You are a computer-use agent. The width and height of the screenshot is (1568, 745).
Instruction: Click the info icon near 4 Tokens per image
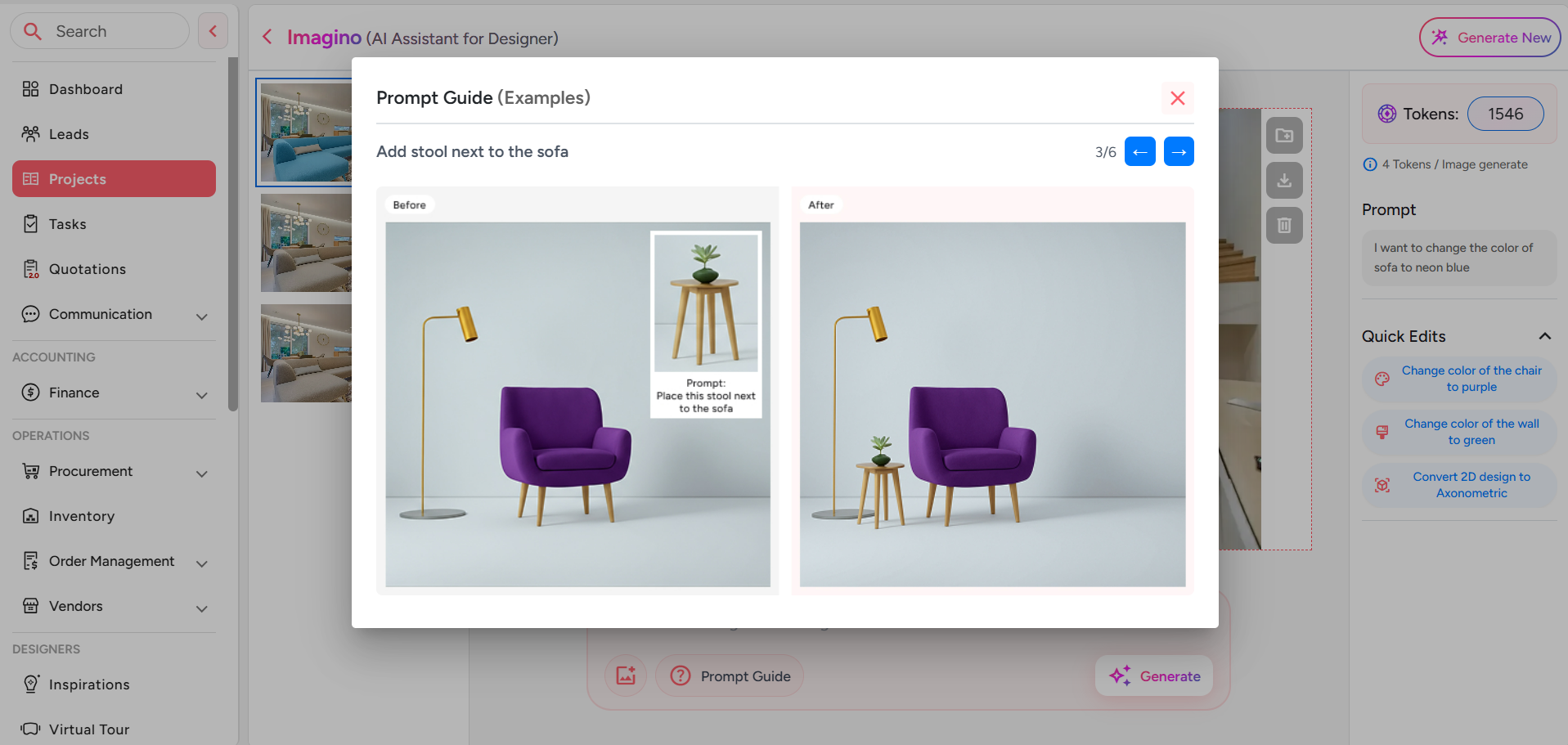point(1370,164)
